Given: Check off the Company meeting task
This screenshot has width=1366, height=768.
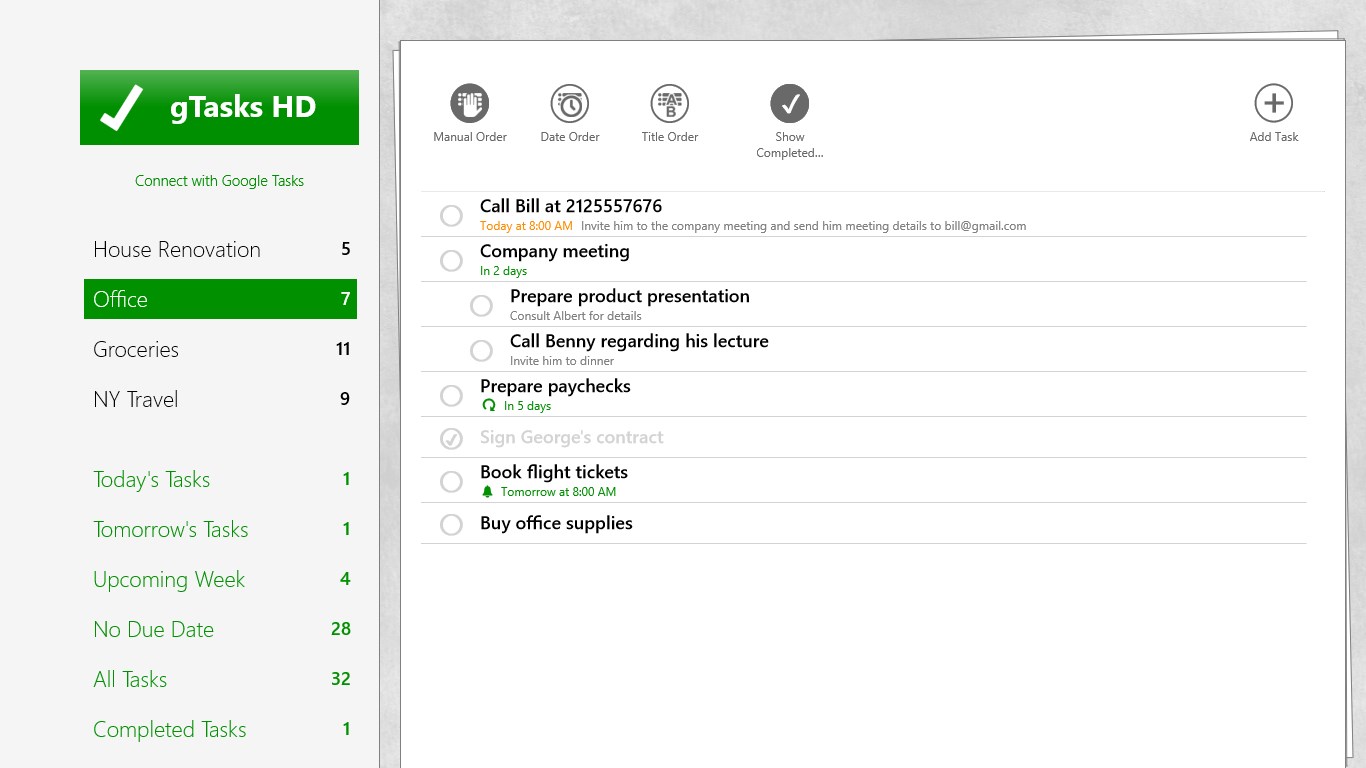Looking at the screenshot, I should 451,260.
